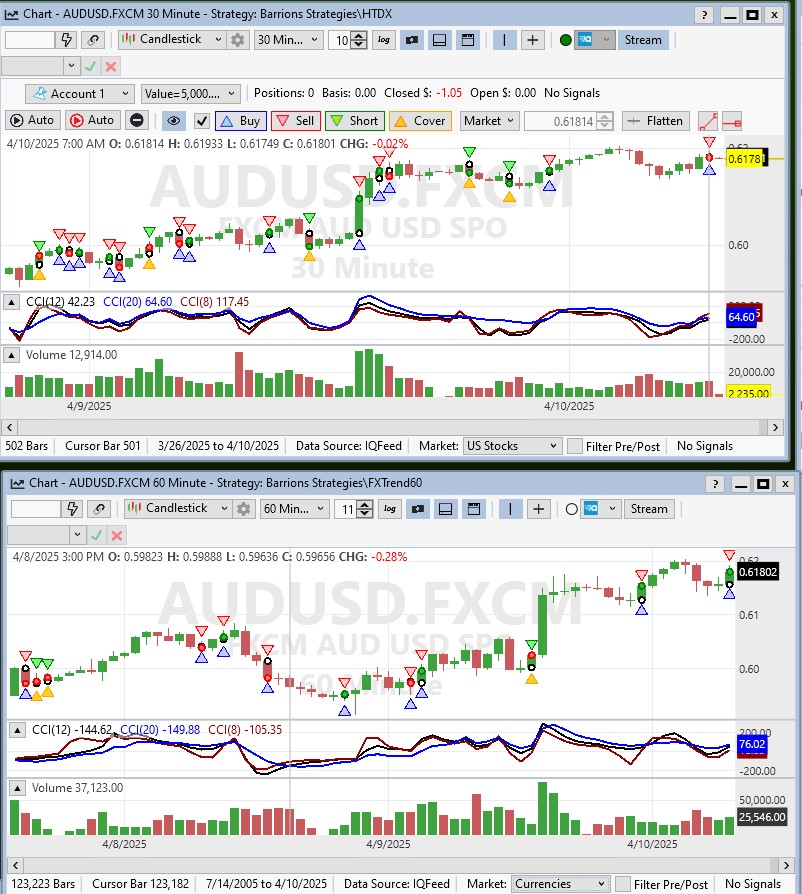Viewport: 802px width, 894px height.
Task: Select crosshair cursor in 30 Minute chart
Action: 532,40
